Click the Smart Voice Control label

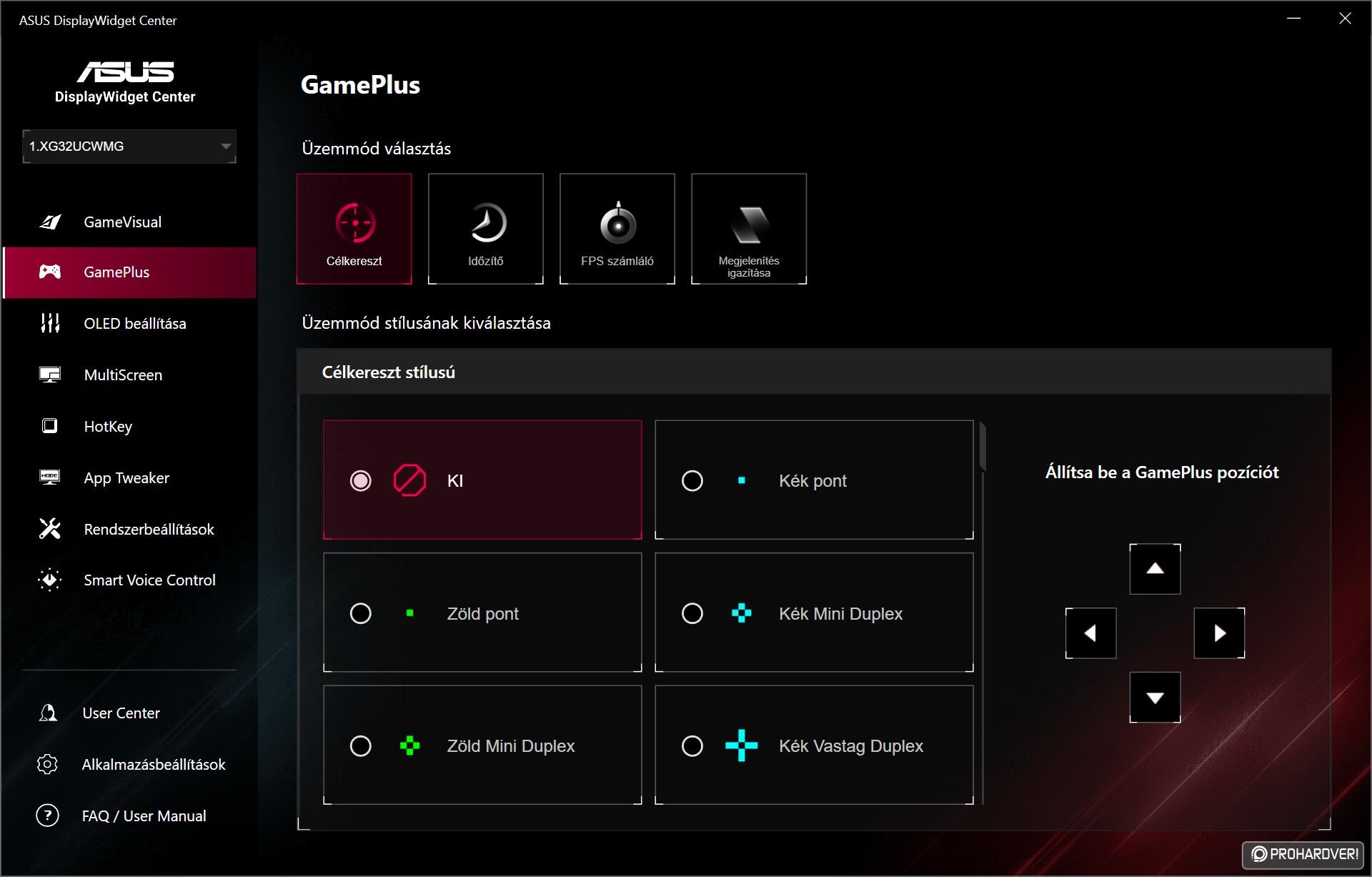point(149,580)
